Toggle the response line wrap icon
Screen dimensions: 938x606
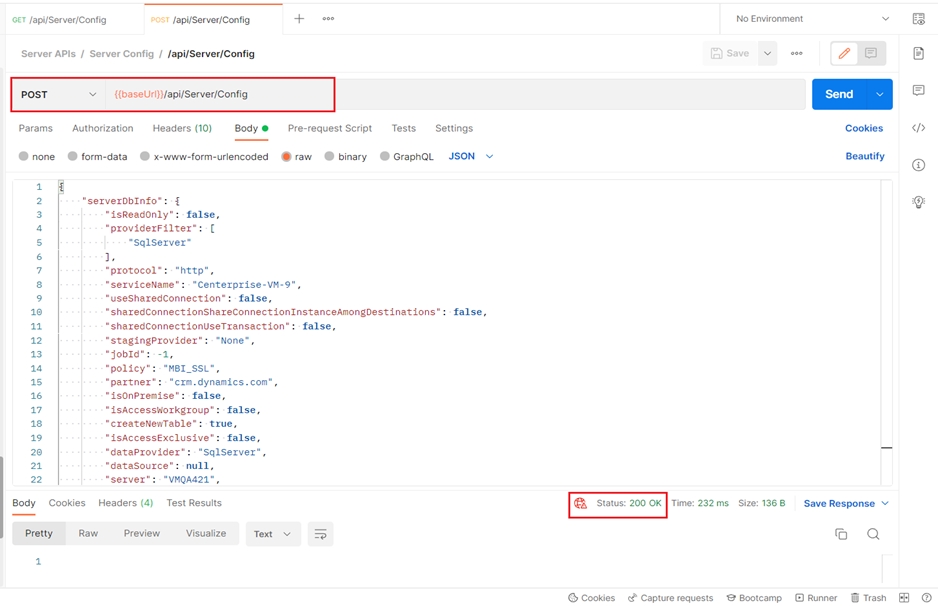point(320,534)
